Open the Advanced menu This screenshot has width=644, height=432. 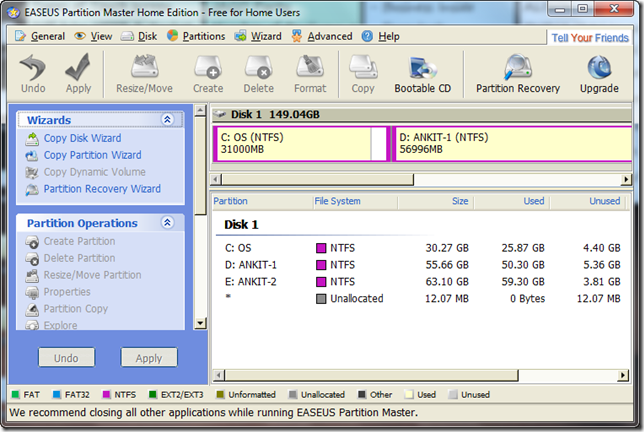322,37
